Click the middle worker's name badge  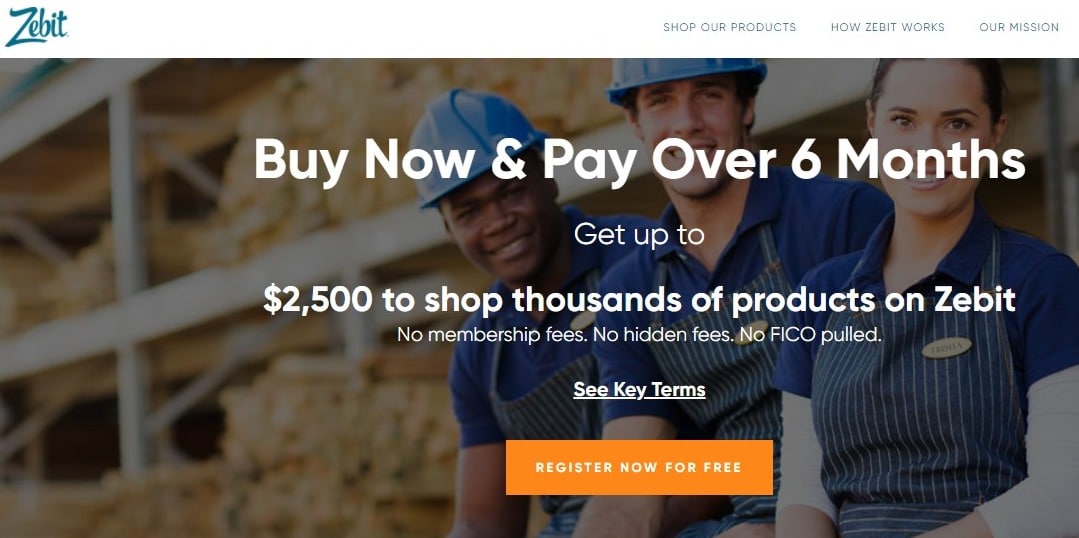751,332
